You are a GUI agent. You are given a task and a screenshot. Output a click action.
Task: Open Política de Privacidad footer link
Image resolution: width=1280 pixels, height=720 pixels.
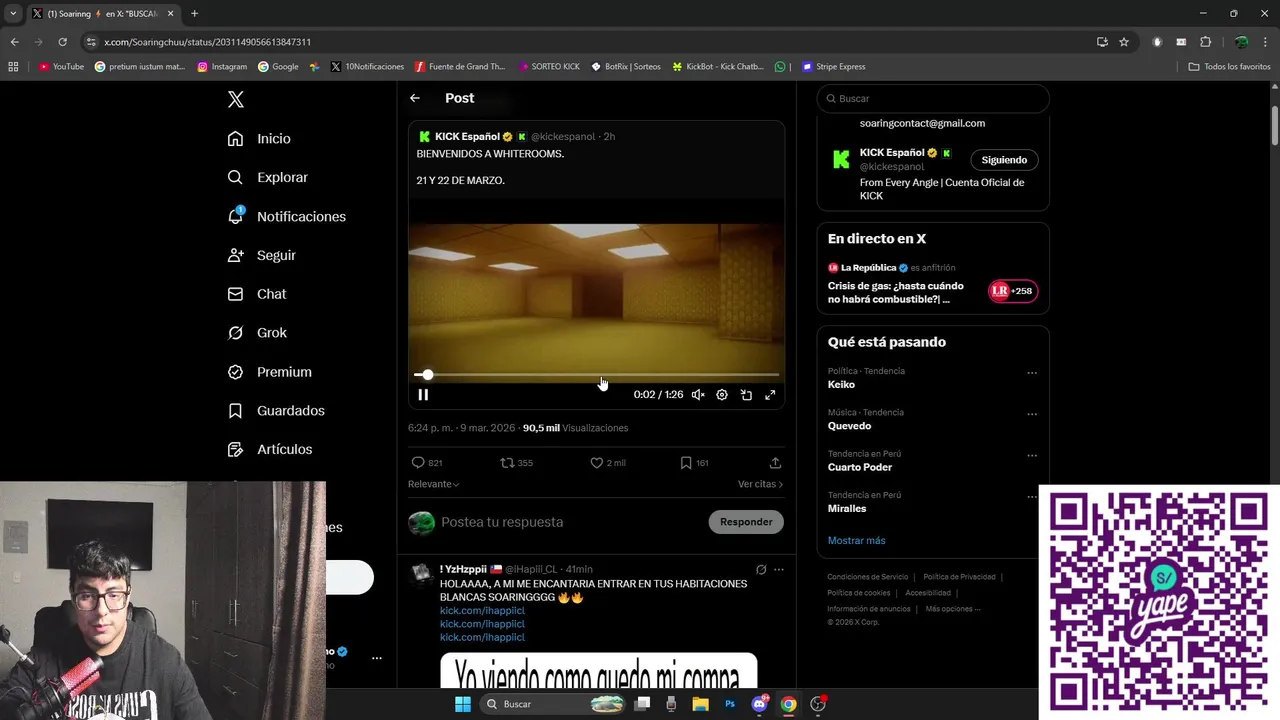959,577
